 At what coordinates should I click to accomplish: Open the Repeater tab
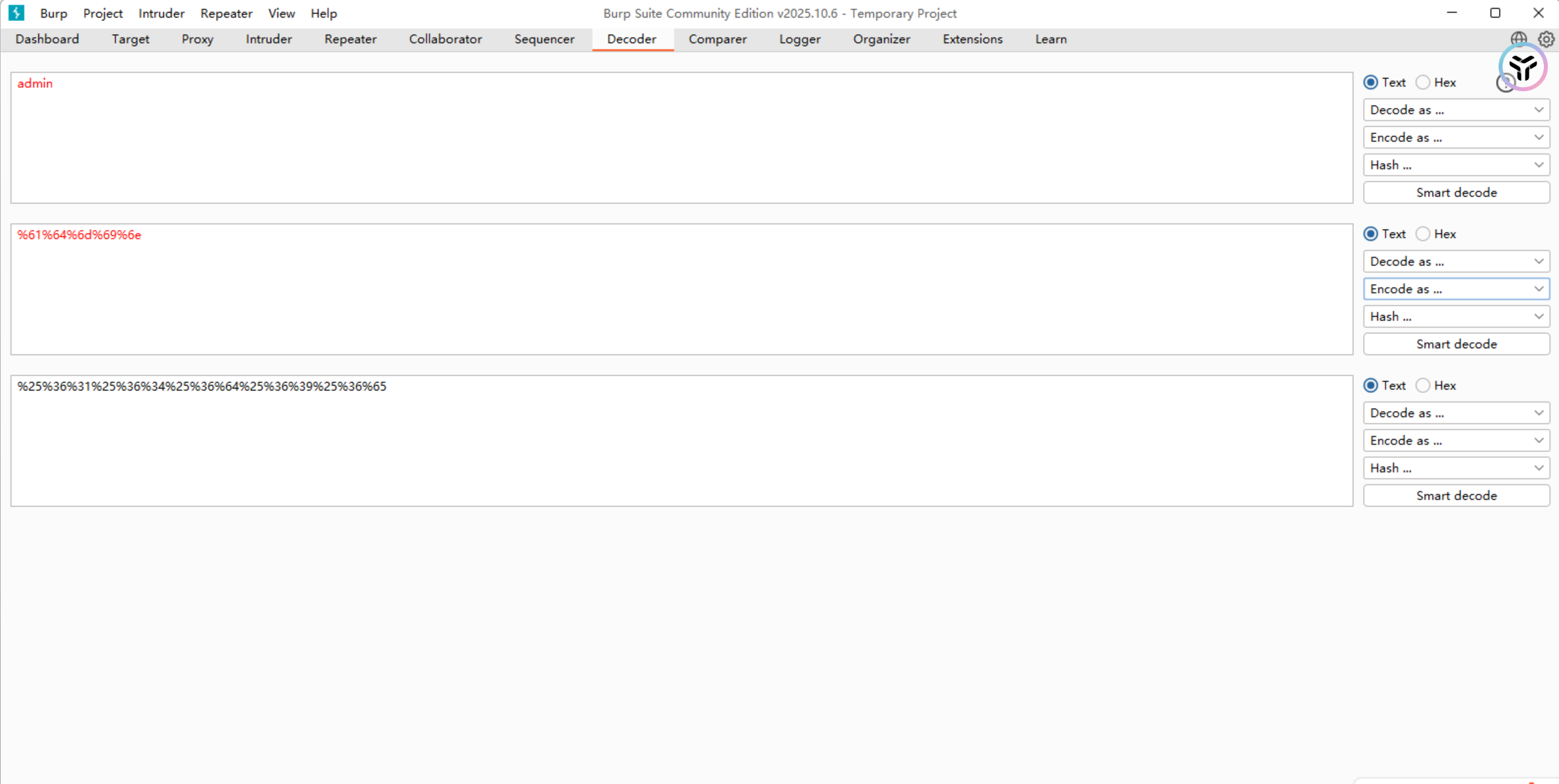pyautogui.click(x=350, y=39)
